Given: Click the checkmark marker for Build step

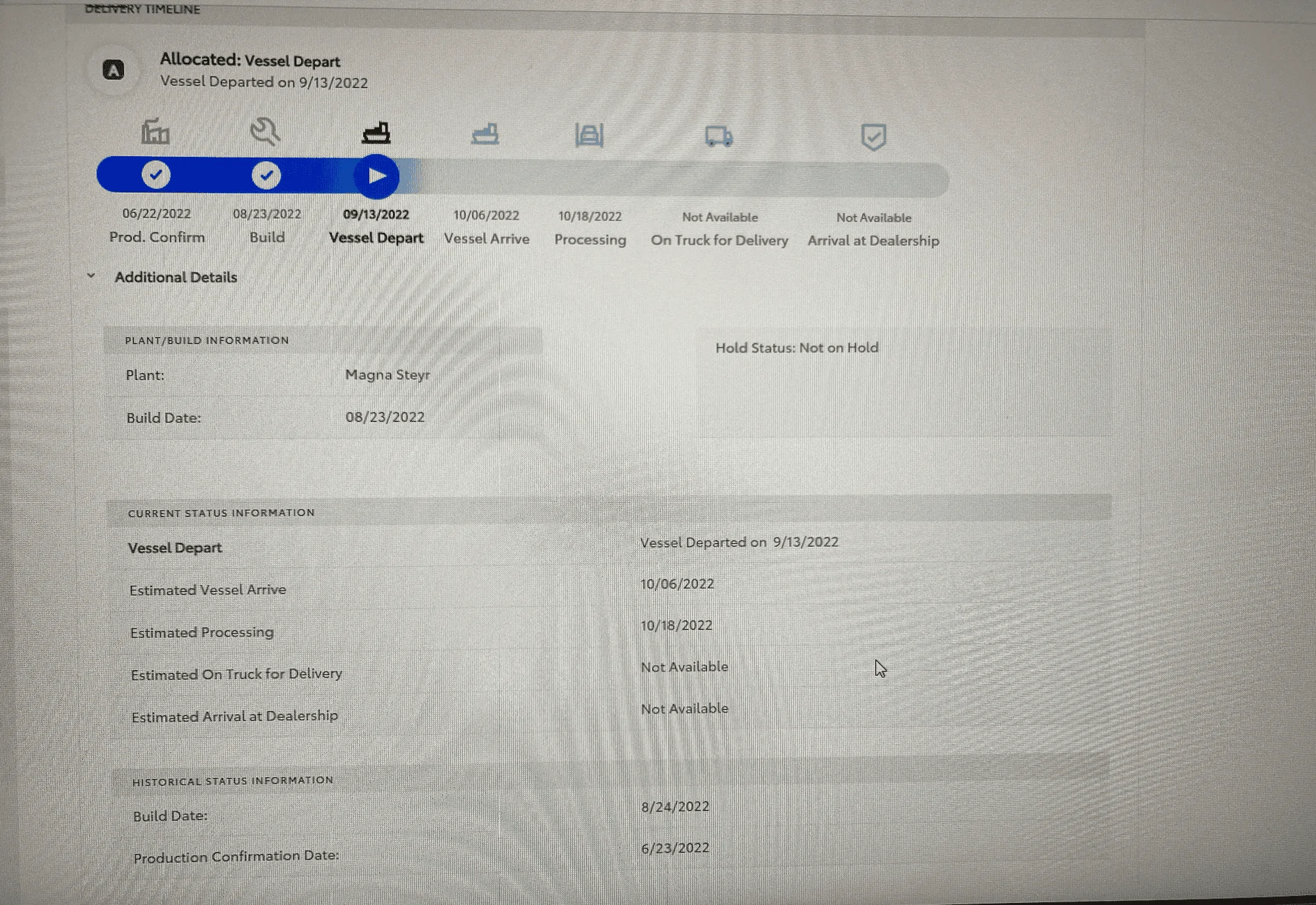Looking at the screenshot, I should click(x=266, y=175).
